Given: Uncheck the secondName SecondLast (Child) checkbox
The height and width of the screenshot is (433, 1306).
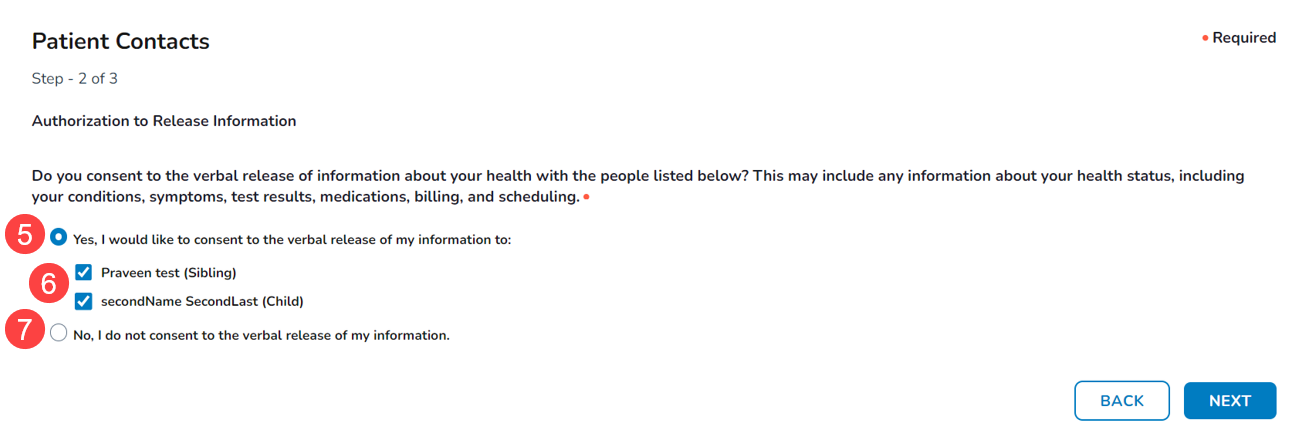Looking at the screenshot, I should [84, 300].
